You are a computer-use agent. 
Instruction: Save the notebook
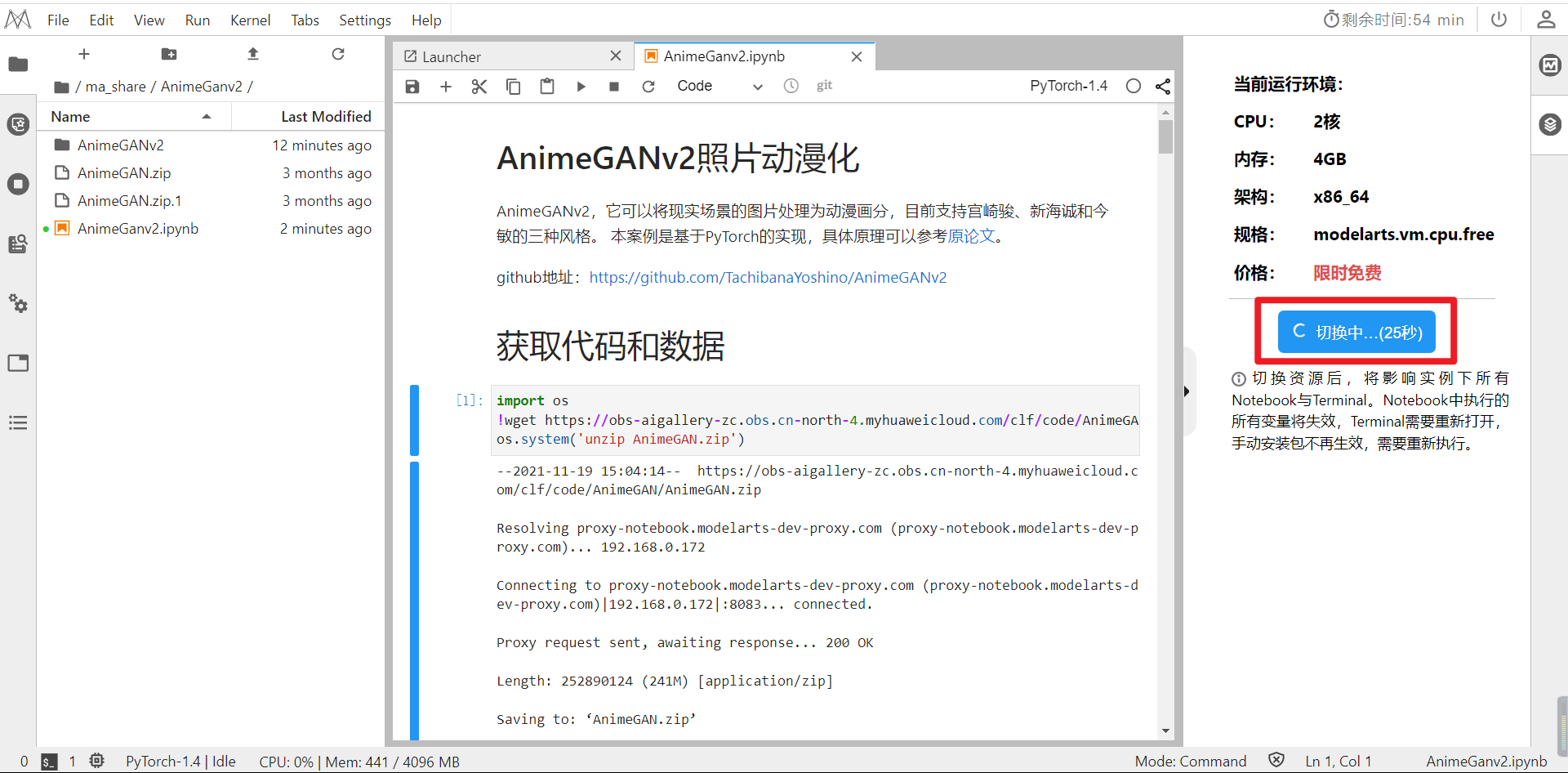point(412,86)
